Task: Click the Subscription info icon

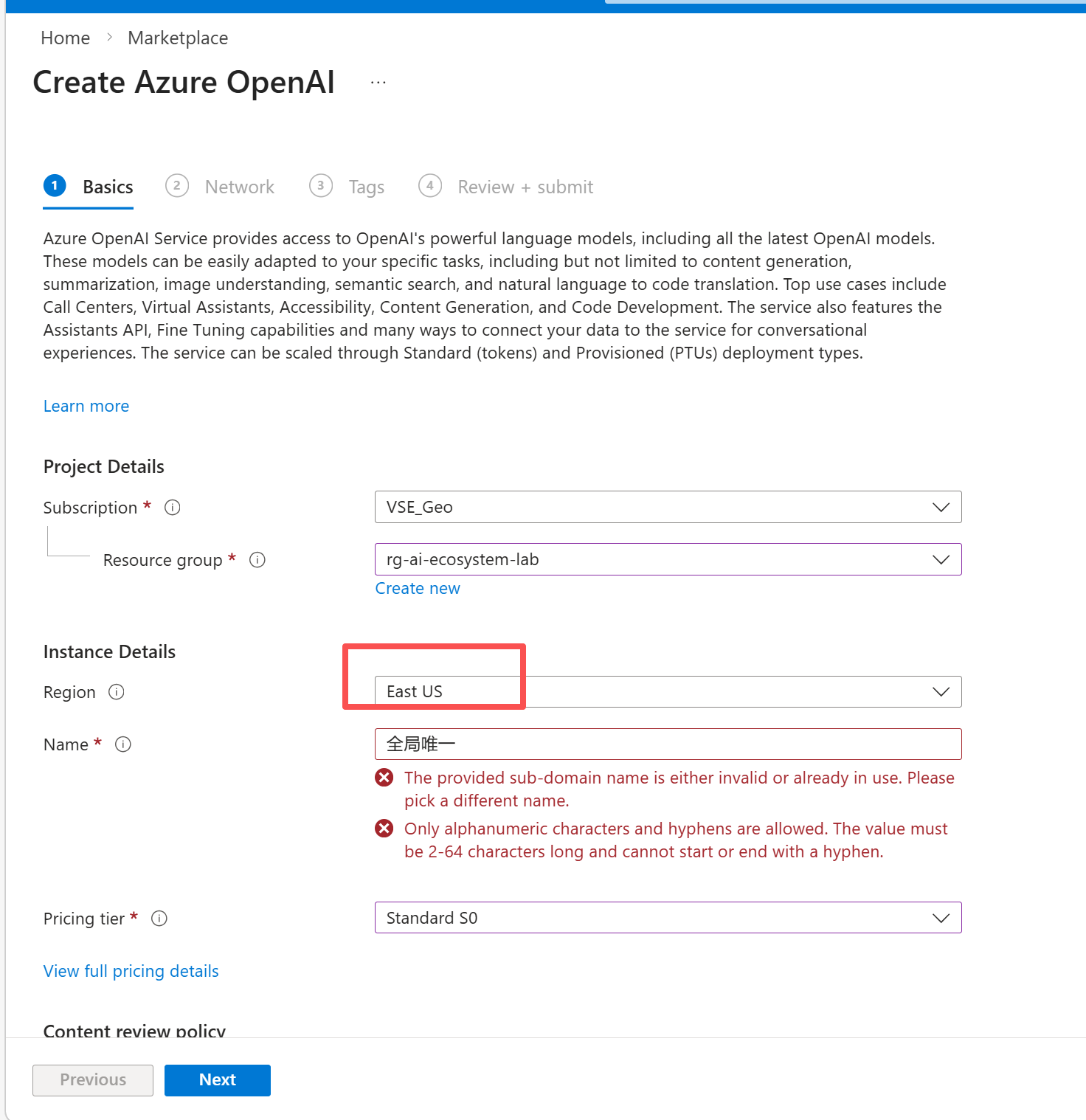Action: click(x=173, y=508)
